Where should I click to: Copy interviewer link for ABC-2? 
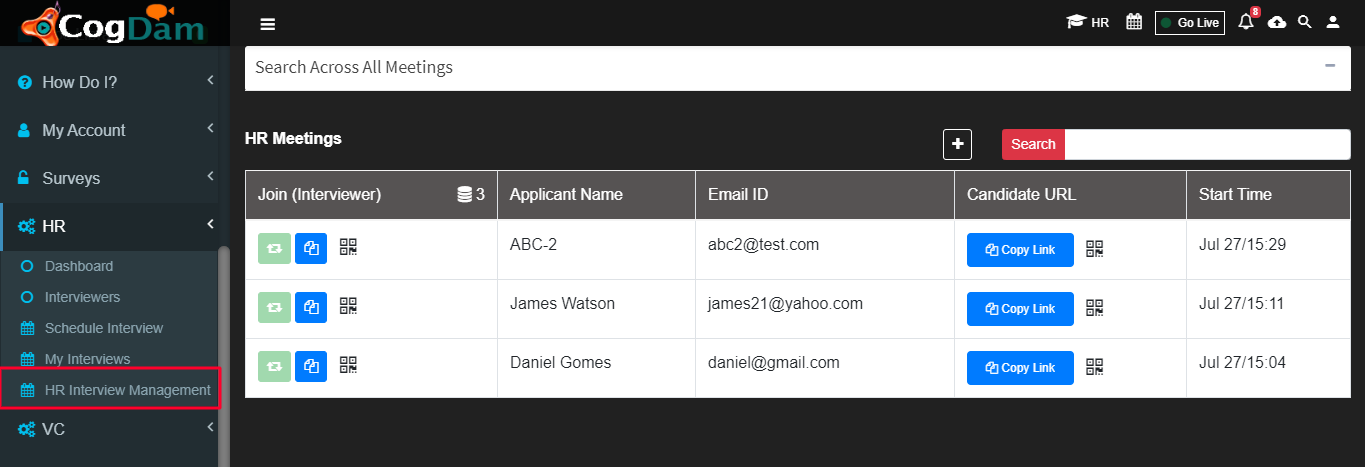311,249
